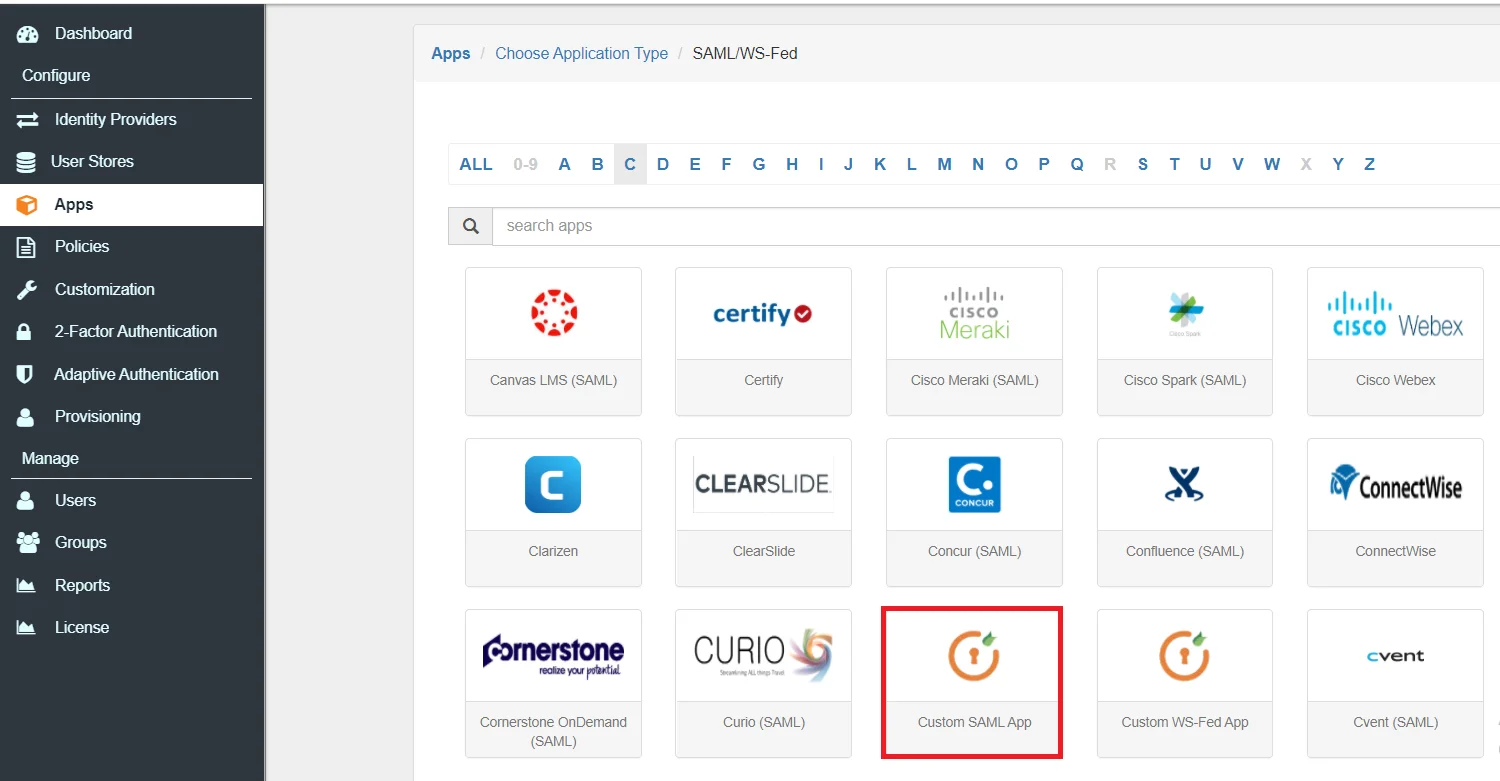Filter apps by letter A
The image size is (1500, 781).
[564, 165]
